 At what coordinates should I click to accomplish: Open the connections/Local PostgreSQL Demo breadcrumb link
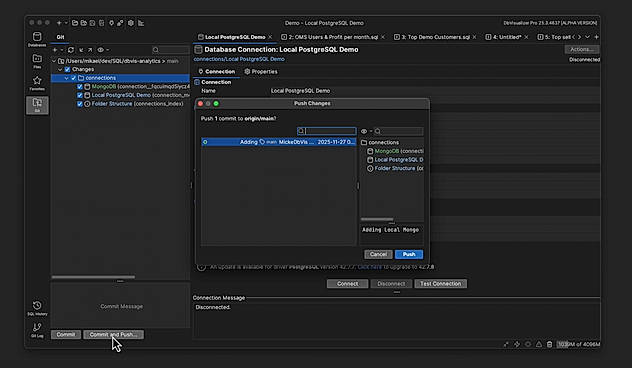click(x=239, y=59)
